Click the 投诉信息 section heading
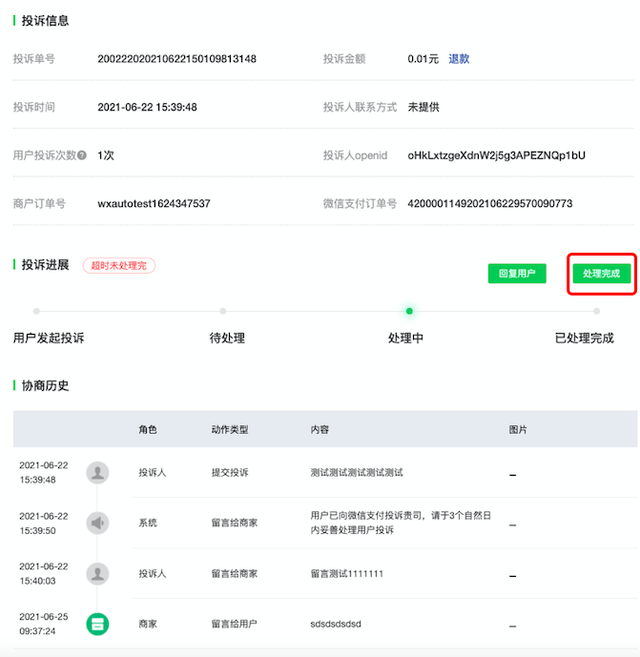The image size is (640, 657). pos(45,21)
